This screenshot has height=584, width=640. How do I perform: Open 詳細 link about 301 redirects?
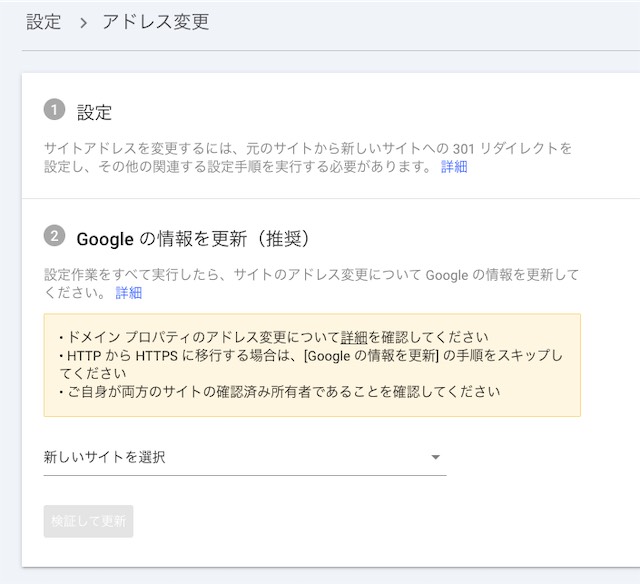coord(454,167)
